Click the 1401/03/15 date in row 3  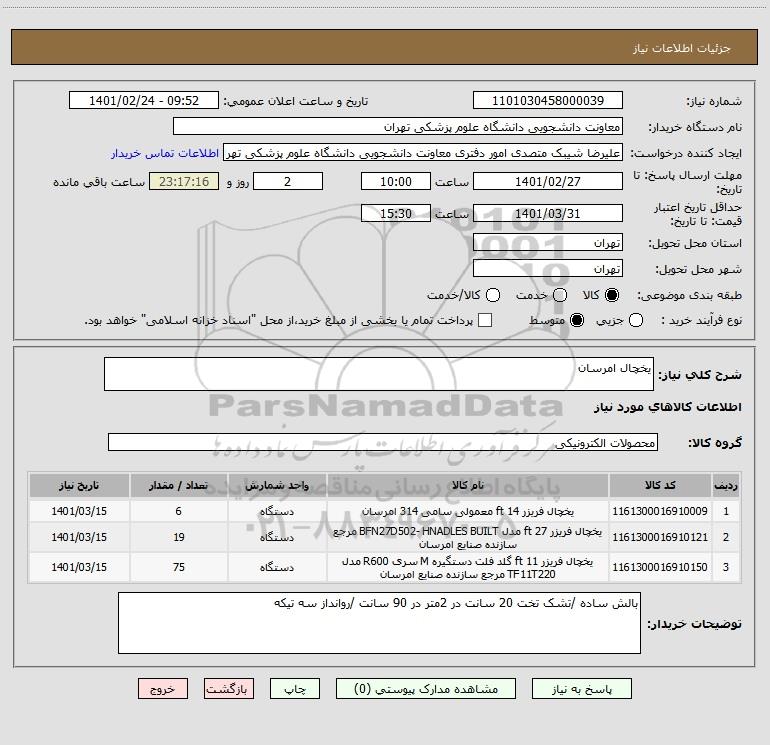click(79, 567)
